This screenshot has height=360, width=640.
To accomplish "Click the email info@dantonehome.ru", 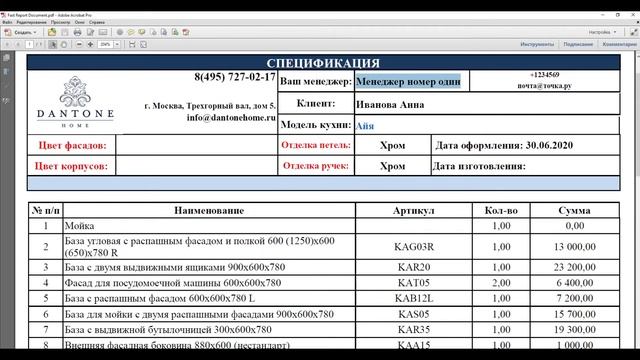I will pos(231,118).
